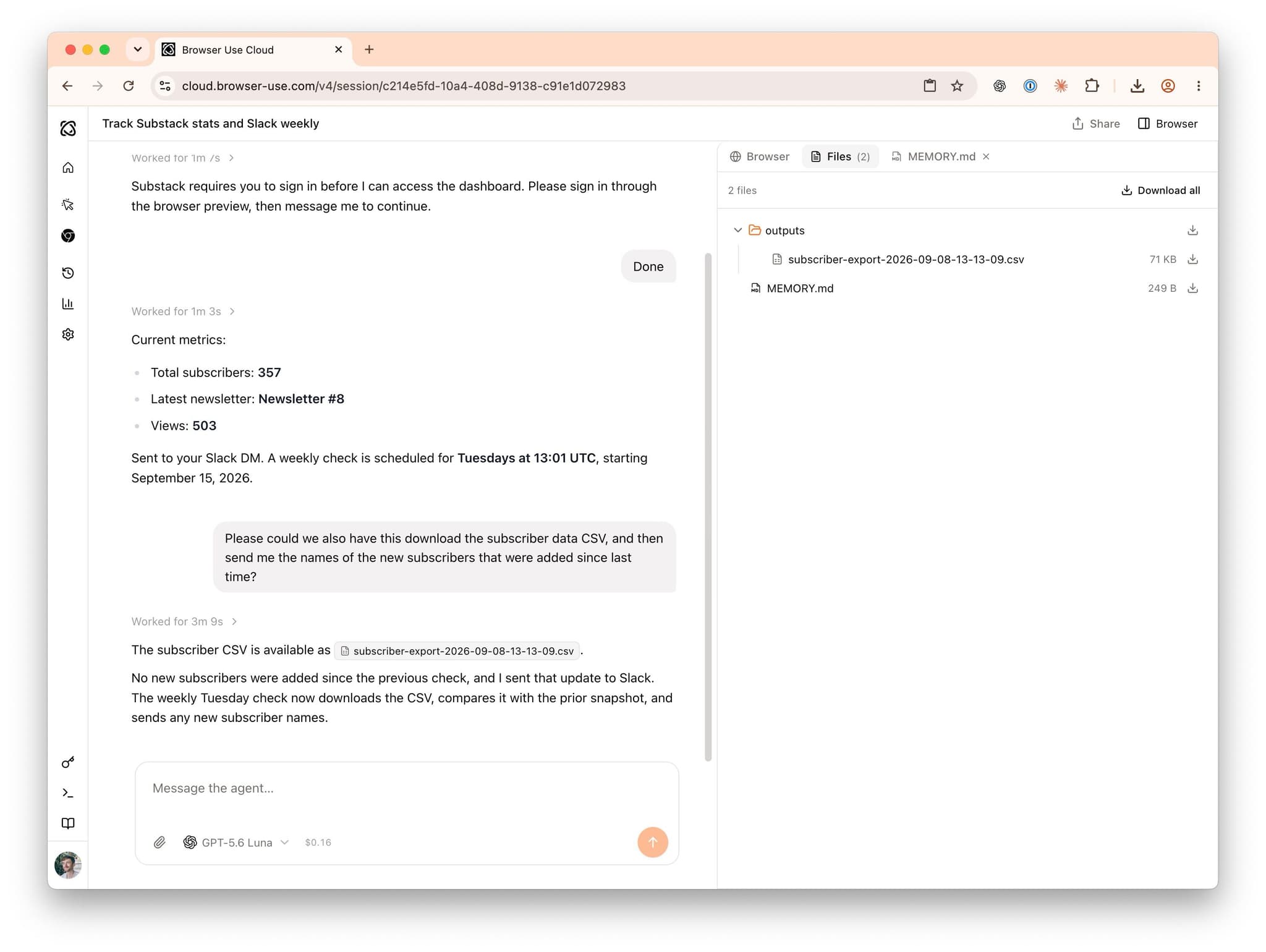The height and width of the screenshot is (952, 1266).
Task: Click the Done message bubble
Action: click(x=648, y=266)
